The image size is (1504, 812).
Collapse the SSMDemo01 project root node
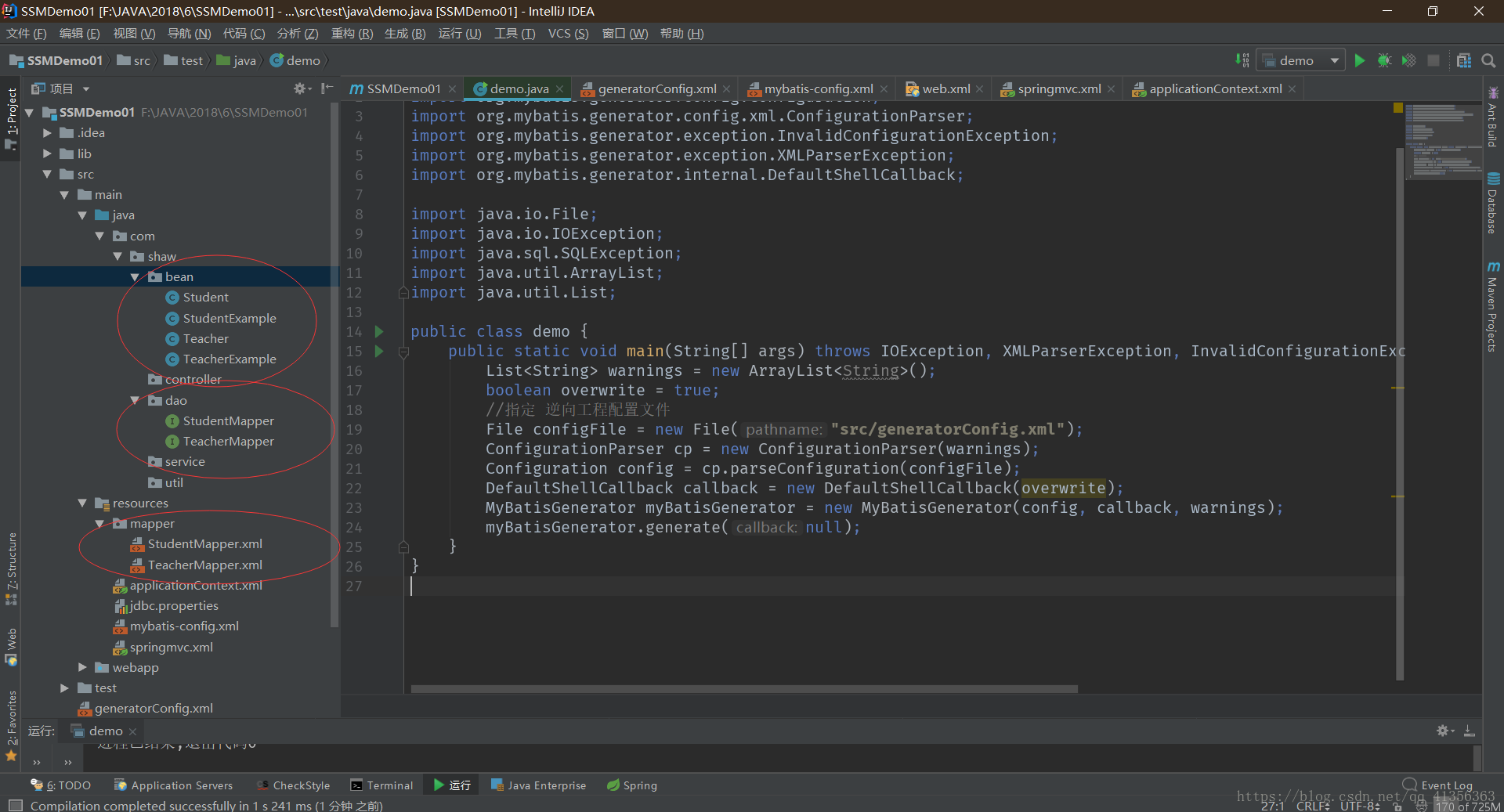pyautogui.click(x=29, y=113)
